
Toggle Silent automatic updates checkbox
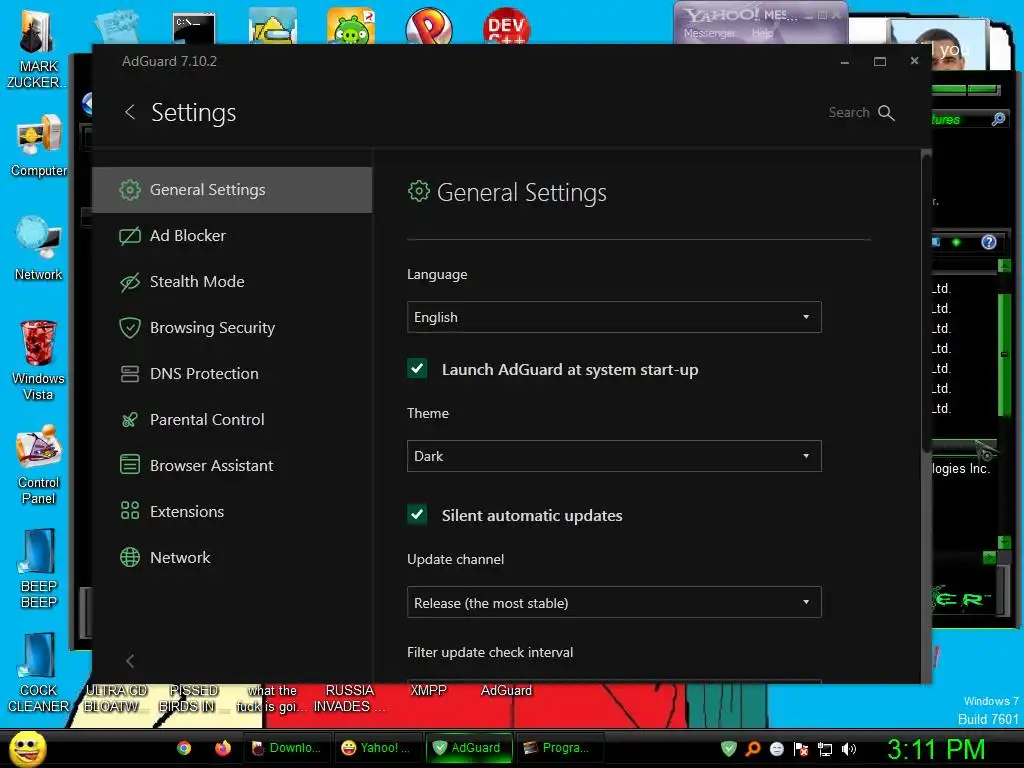(417, 515)
